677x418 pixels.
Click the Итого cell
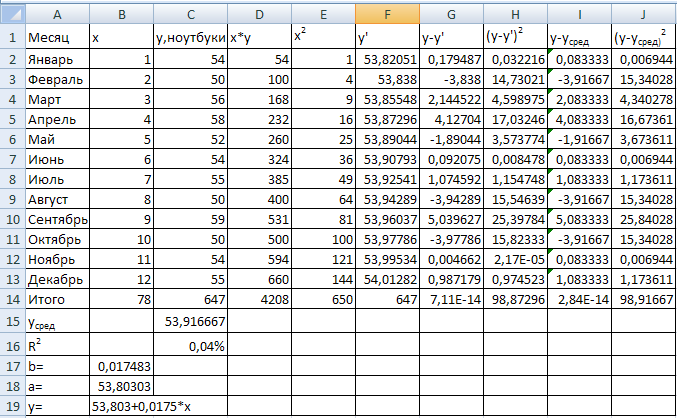tap(57, 299)
